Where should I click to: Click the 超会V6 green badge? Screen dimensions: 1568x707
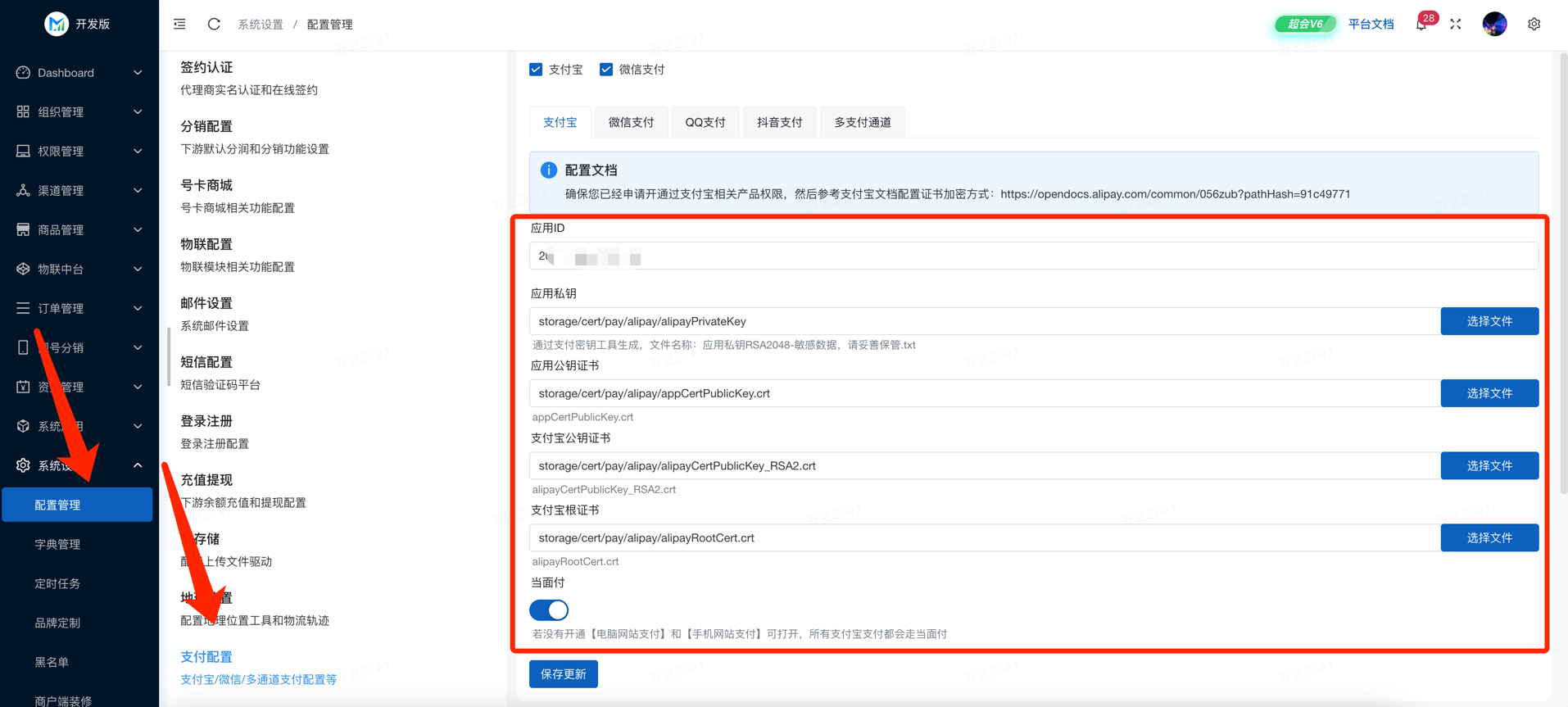[1304, 25]
